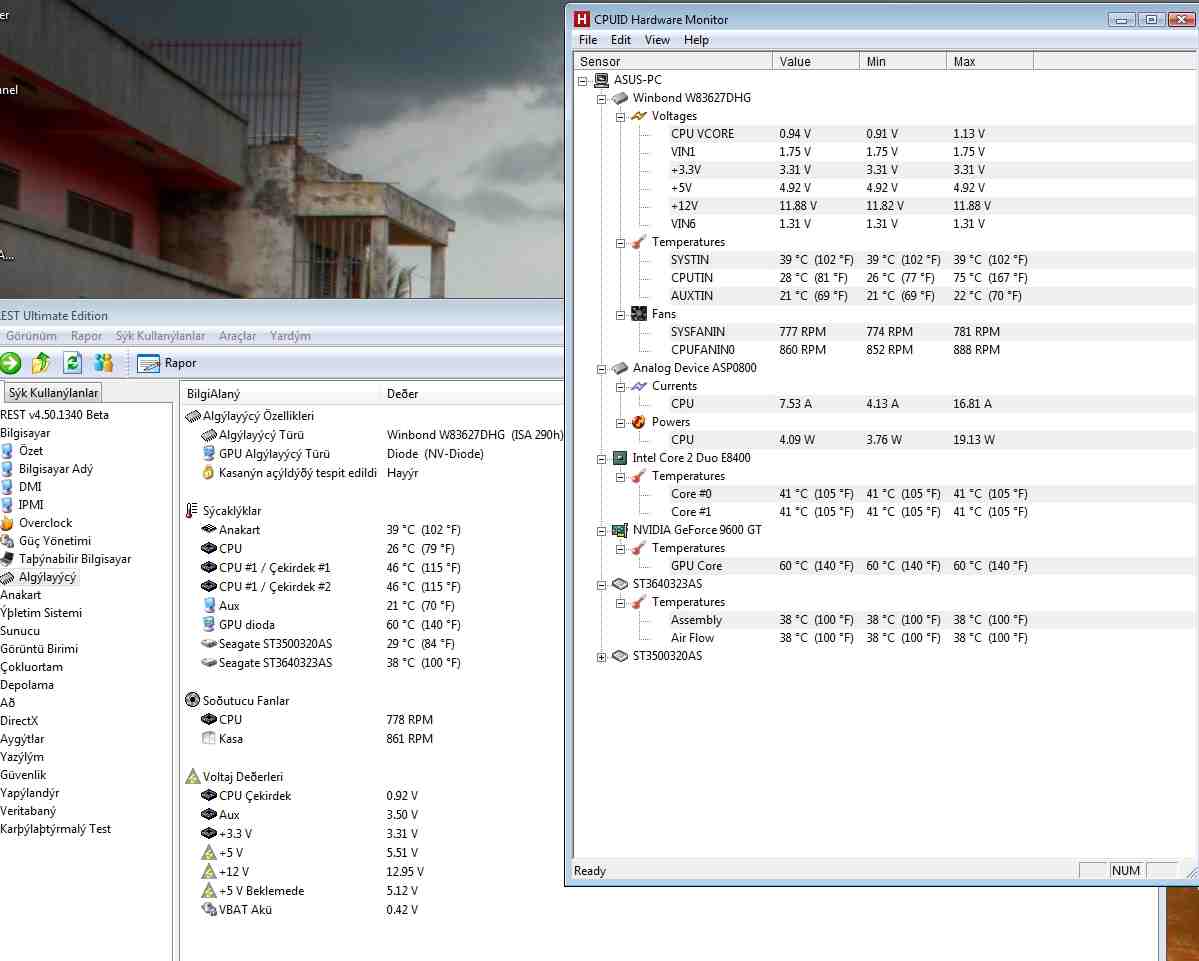Screen dimensions: 1199x961
Task: Select the Seagate ST3500320AS temperature row in EVEREST
Action: [x=373, y=644]
